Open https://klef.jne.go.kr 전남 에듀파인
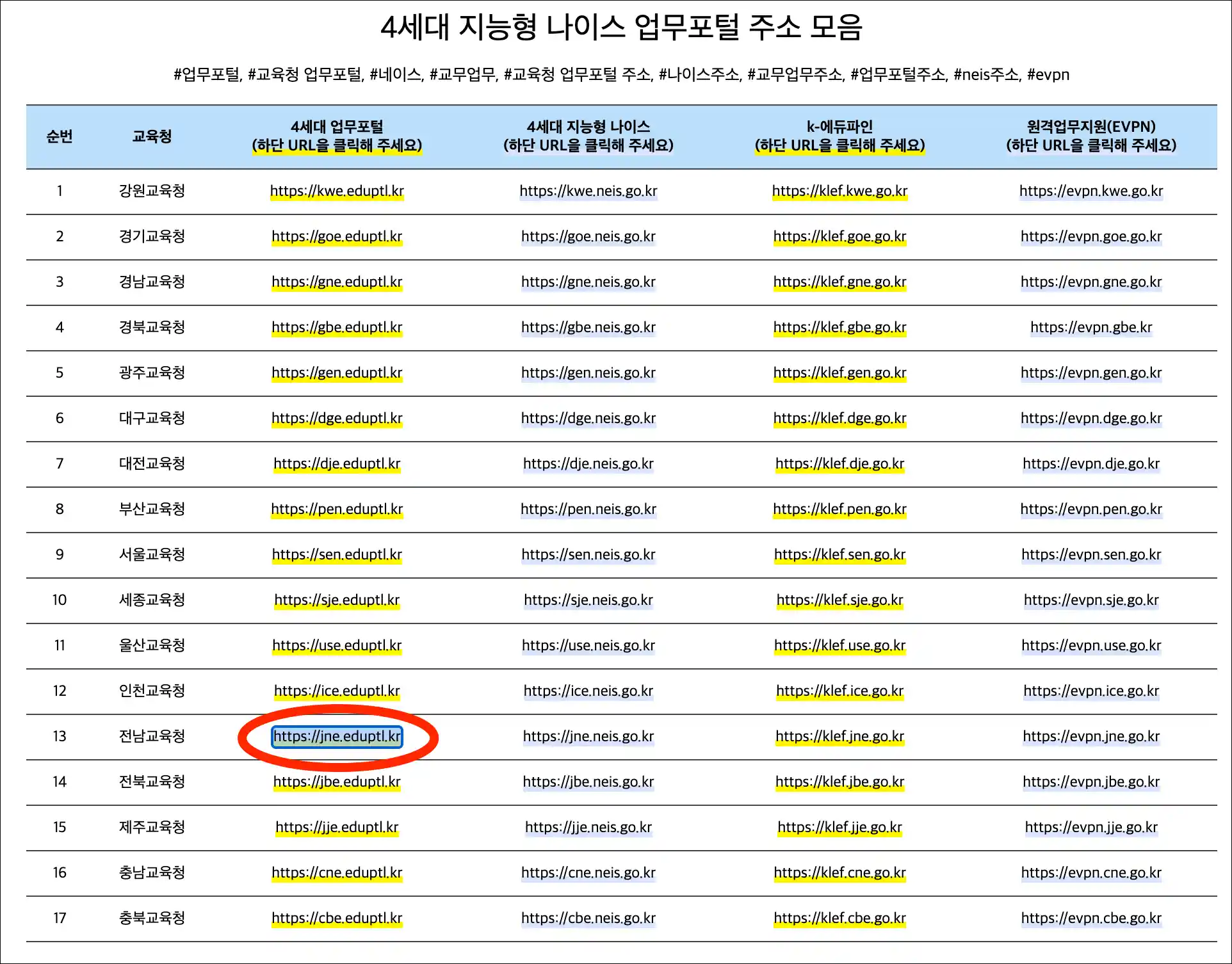The width and height of the screenshot is (1232, 964). 839,736
